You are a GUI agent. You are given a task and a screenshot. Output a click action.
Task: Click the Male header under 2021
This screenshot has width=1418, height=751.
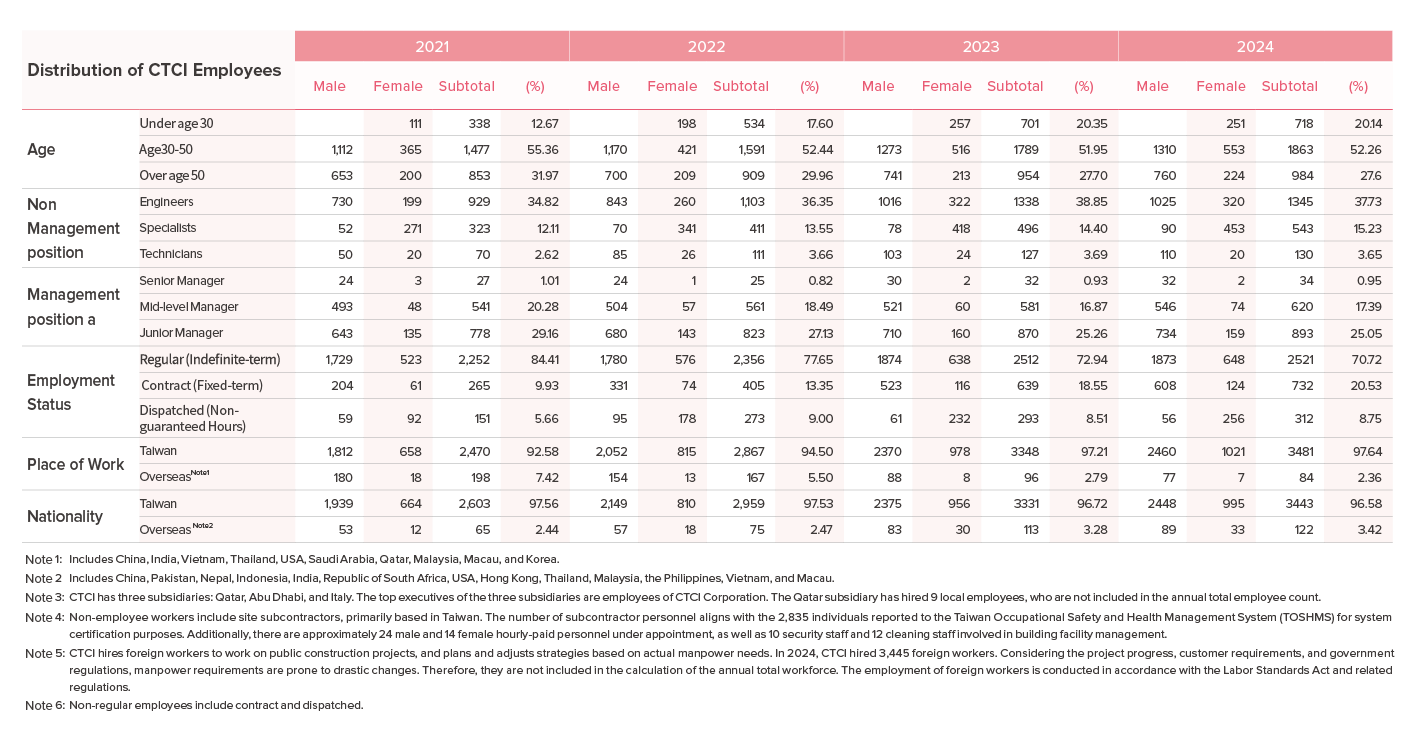click(x=329, y=86)
